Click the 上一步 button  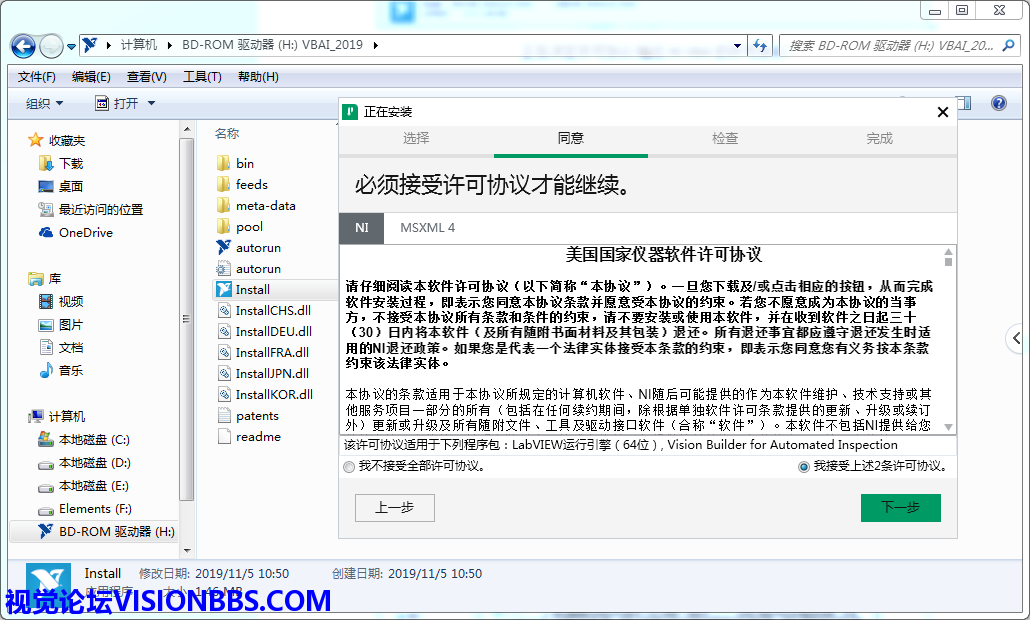(394, 508)
